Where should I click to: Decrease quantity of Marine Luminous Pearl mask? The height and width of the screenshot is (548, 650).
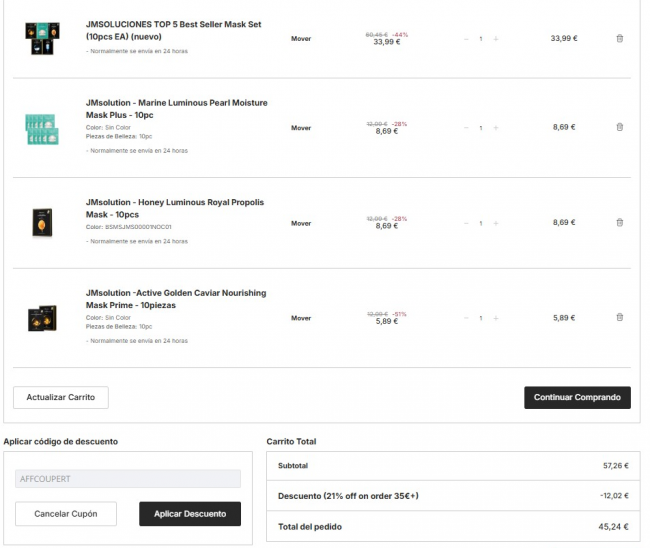tap(465, 128)
